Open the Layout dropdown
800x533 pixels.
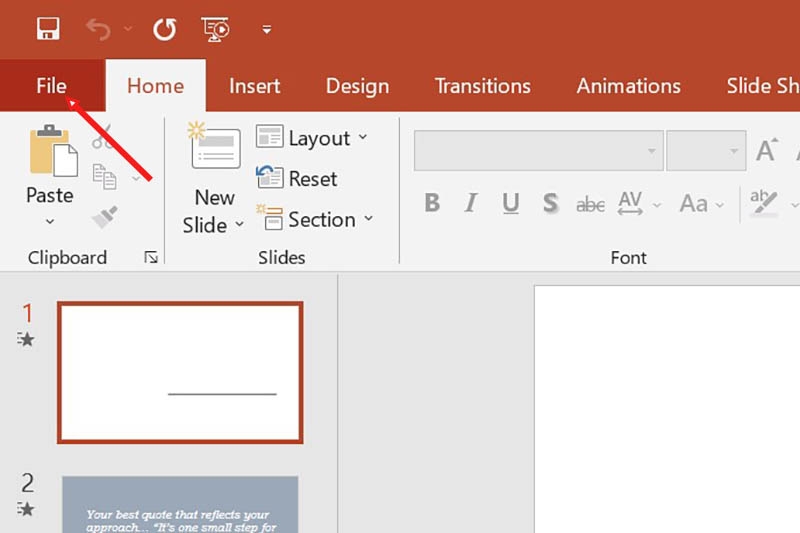pos(312,138)
